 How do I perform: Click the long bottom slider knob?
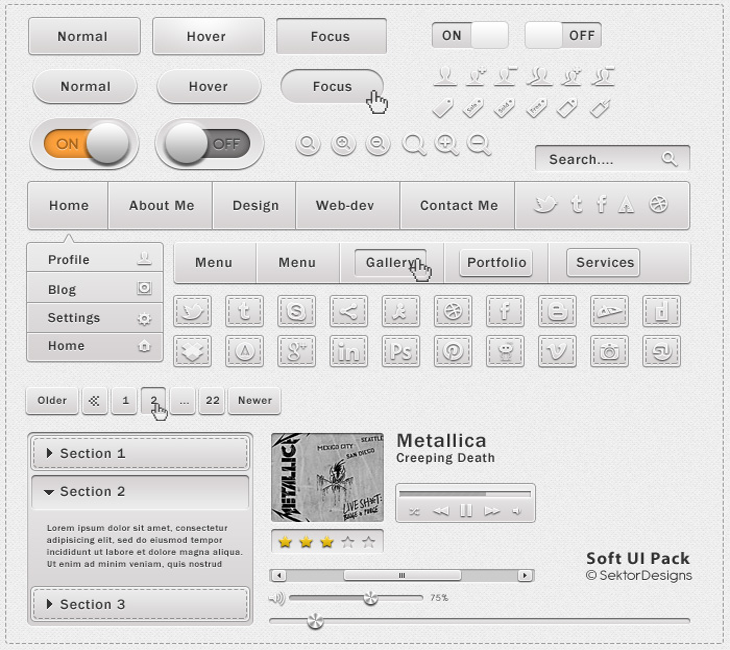315,621
